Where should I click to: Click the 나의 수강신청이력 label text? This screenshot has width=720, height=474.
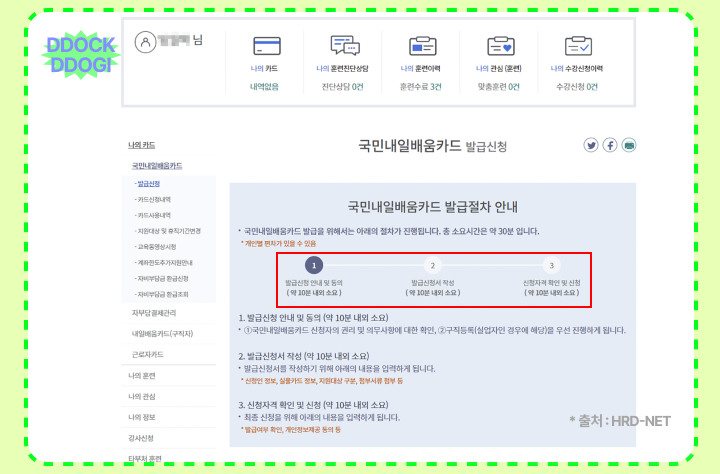pos(577,68)
